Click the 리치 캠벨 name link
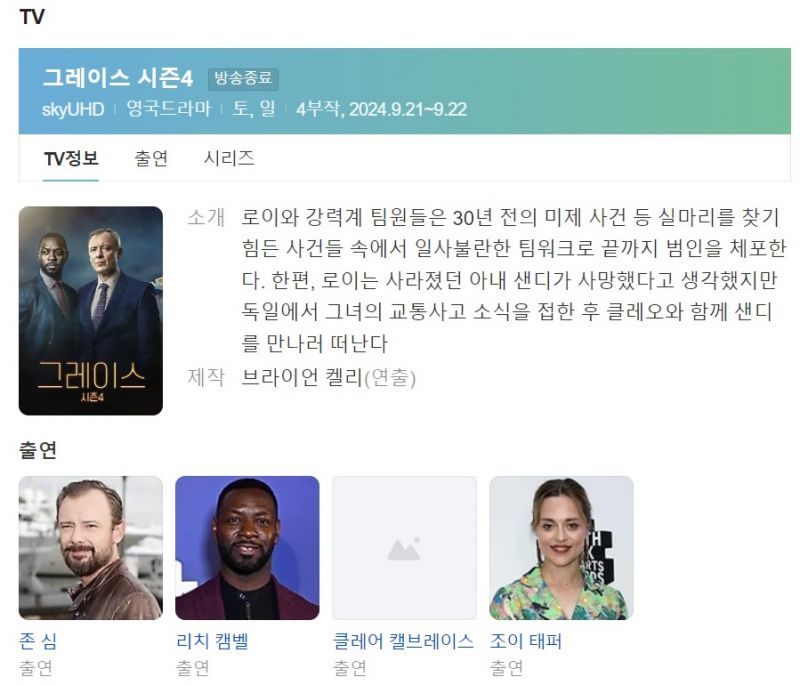Viewport: 800px width, 685px height. click(212, 641)
